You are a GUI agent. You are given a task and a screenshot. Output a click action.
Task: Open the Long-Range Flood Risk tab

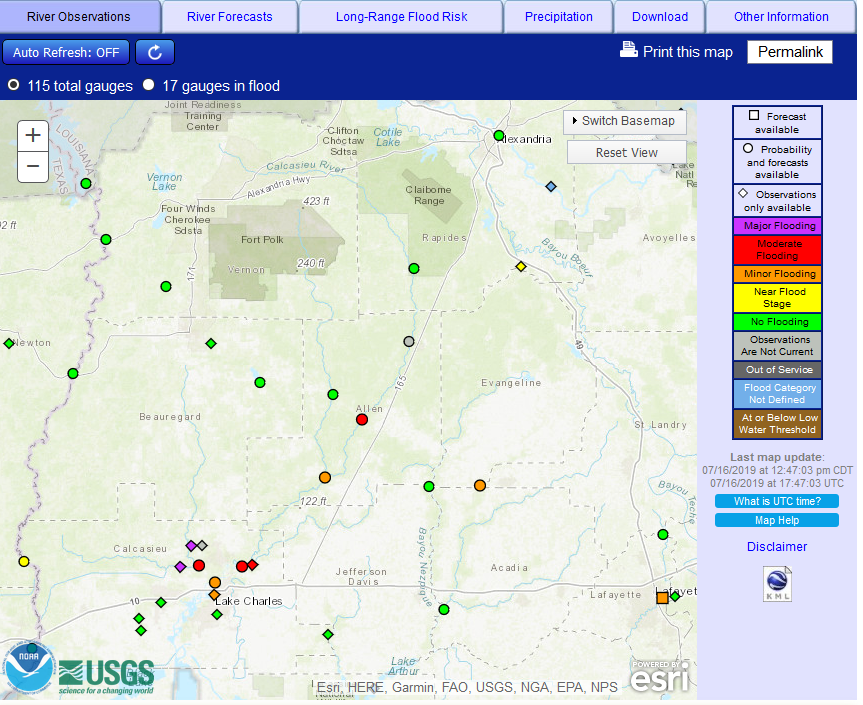click(x=400, y=17)
